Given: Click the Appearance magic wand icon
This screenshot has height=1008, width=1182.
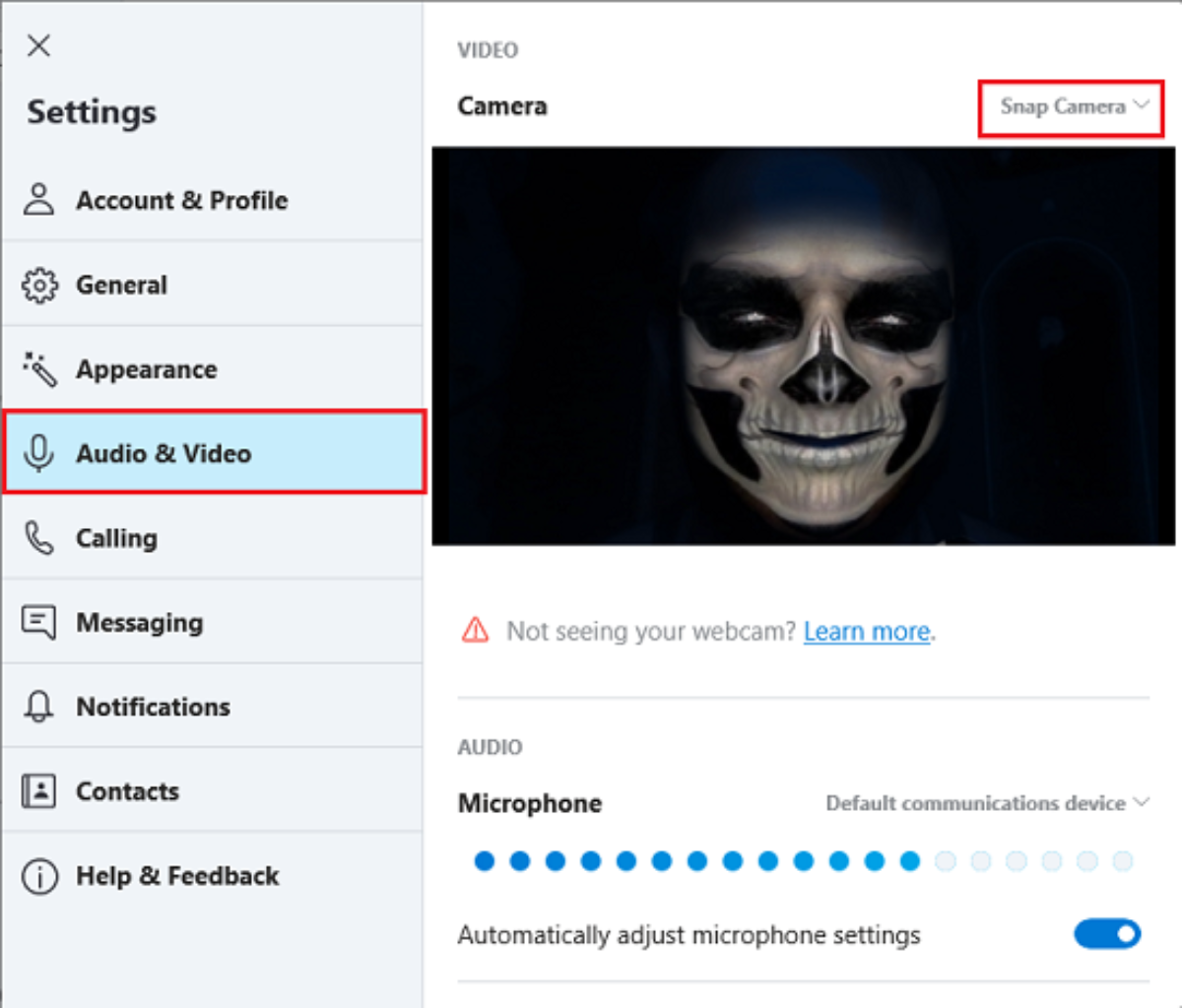Looking at the screenshot, I should point(39,370).
